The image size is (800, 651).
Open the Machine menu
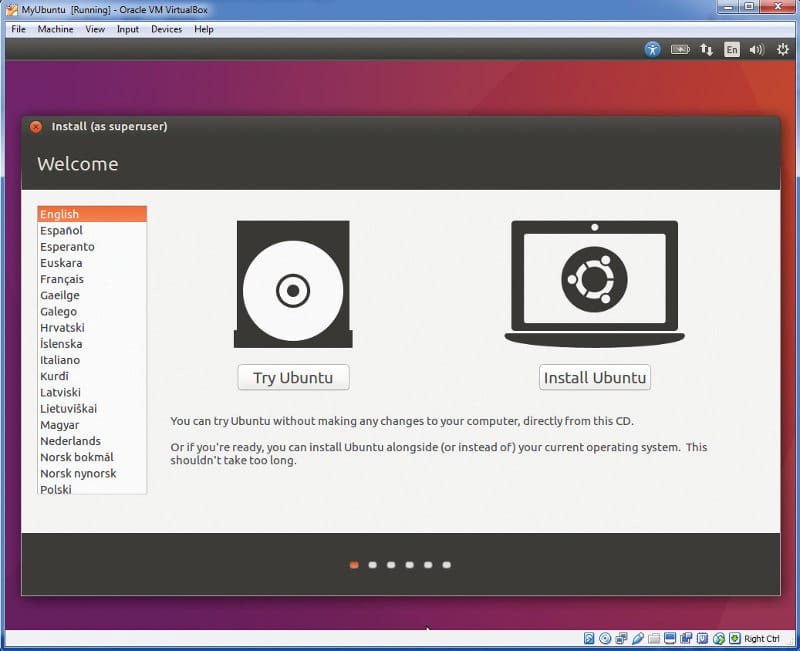55,29
